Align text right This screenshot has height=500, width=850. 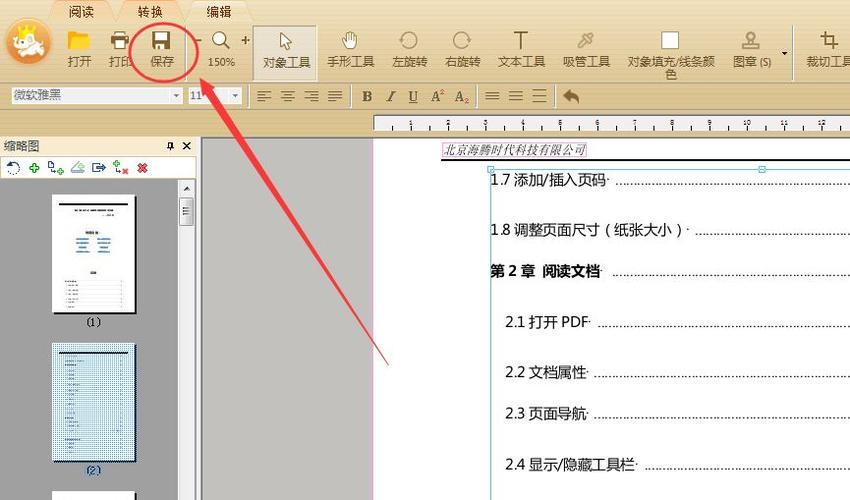pyautogui.click(x=311, y=97)
